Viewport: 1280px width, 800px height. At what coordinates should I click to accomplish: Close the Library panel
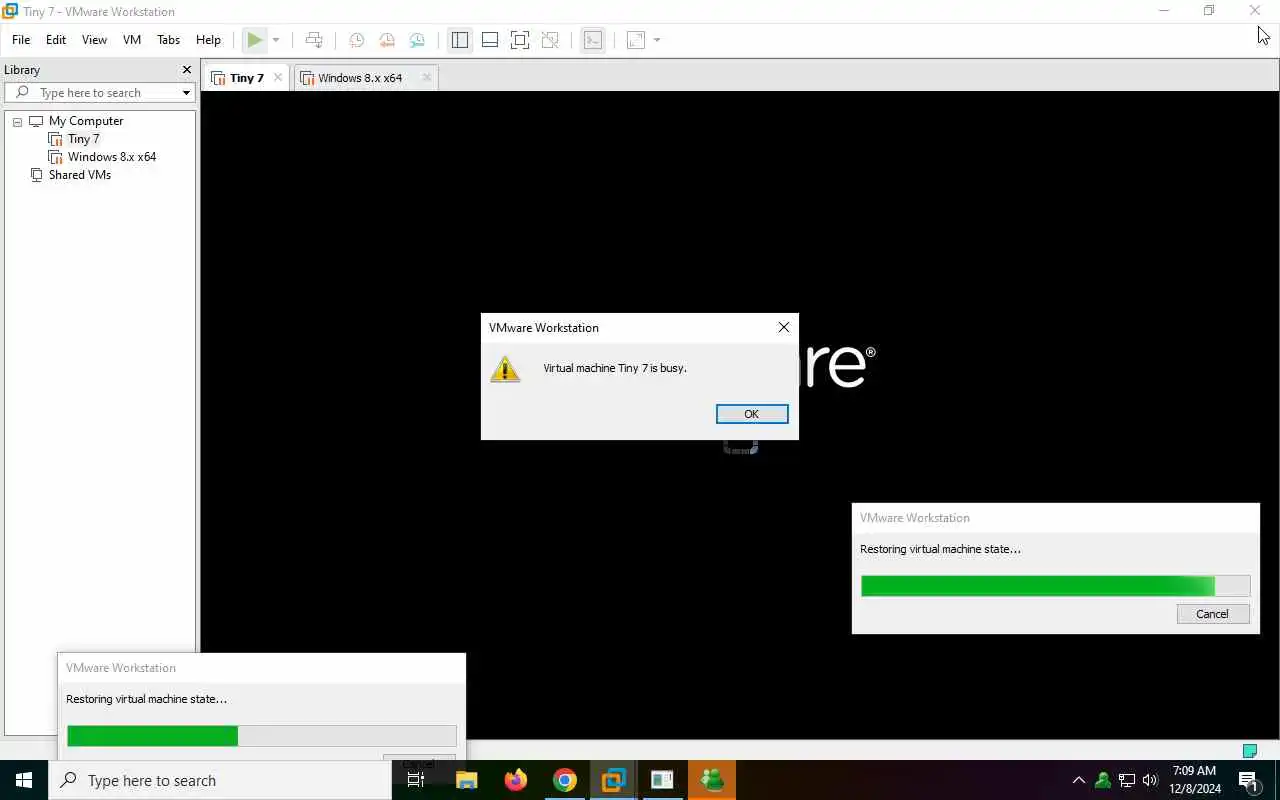coord(186,70)
